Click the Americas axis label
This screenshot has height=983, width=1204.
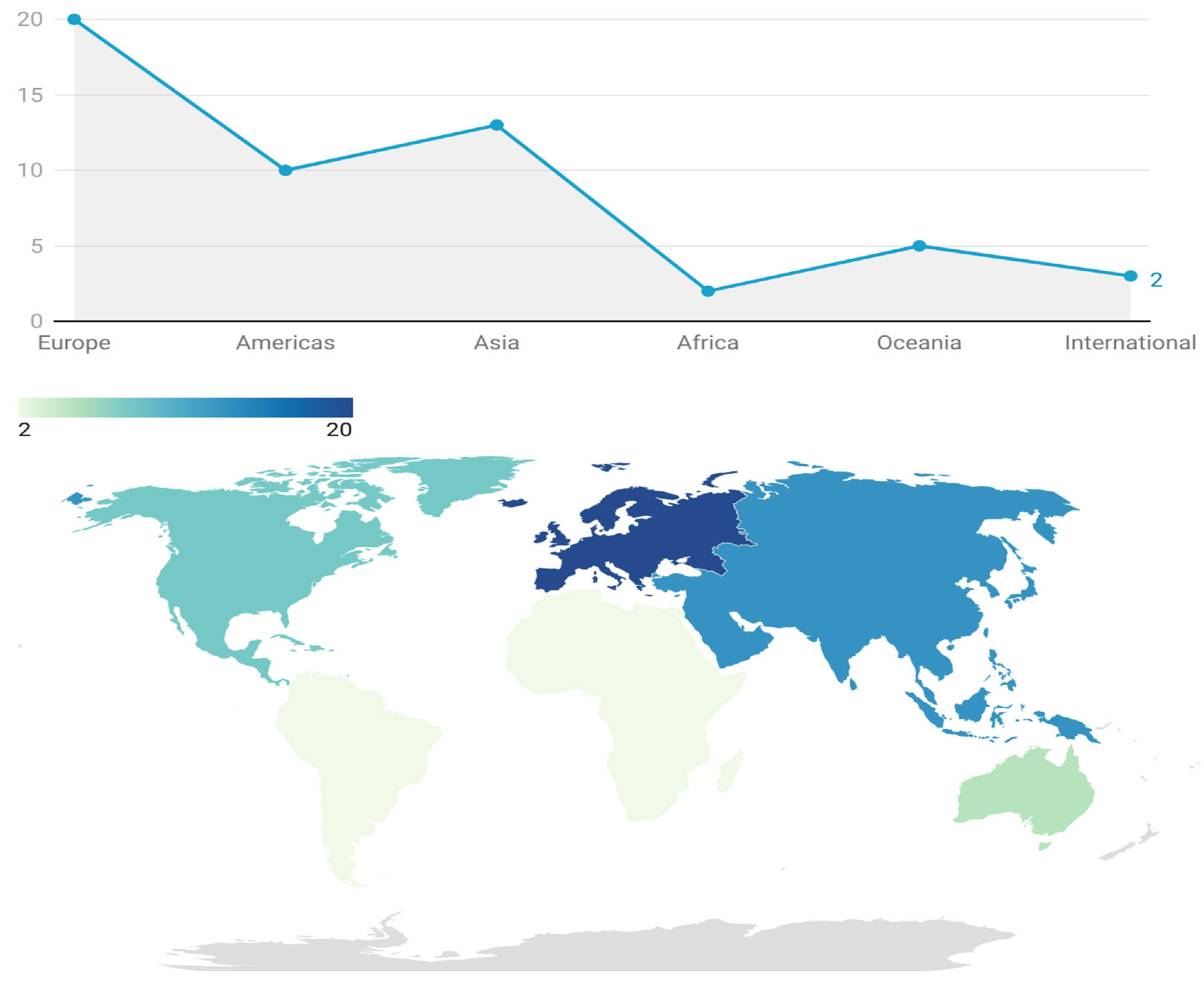click(x=285, y=343)
